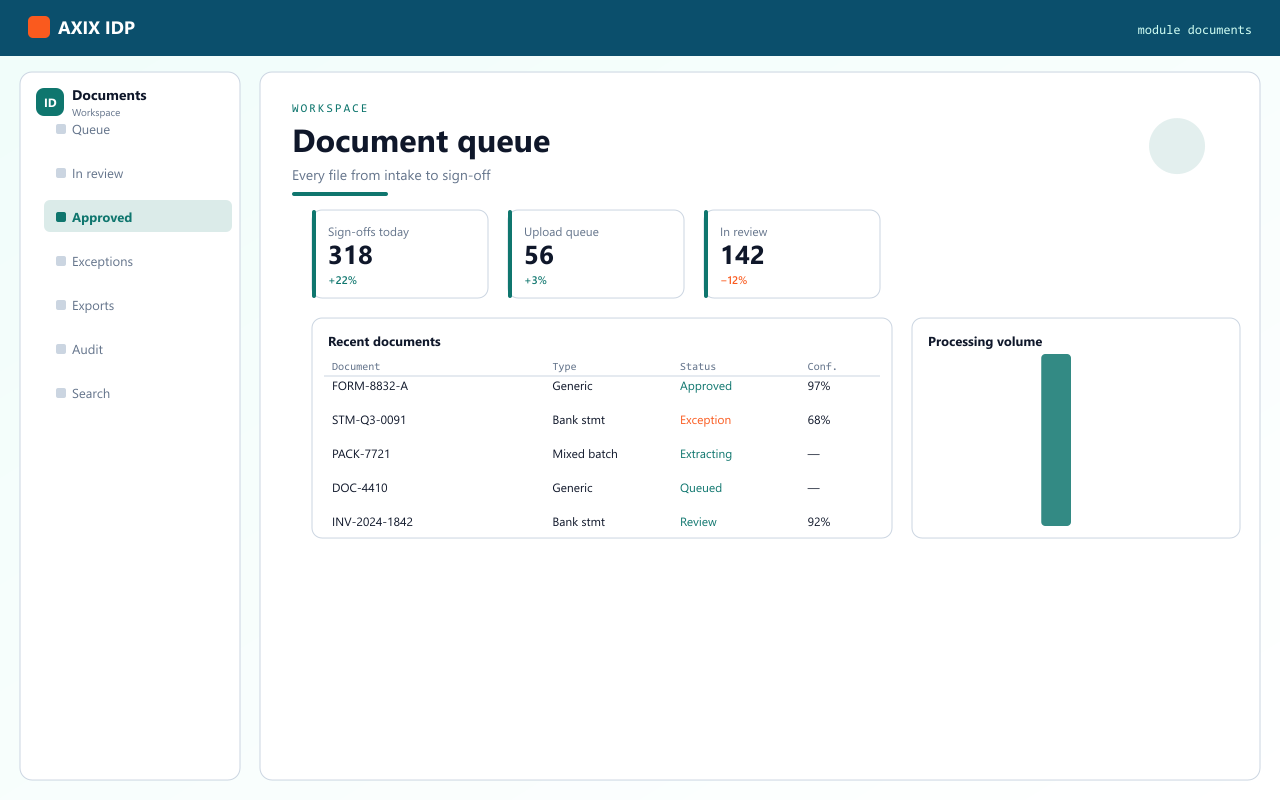
Task: Click the square icon beside Exceptions
Action: pyautogui.click(x=61, y=262)
